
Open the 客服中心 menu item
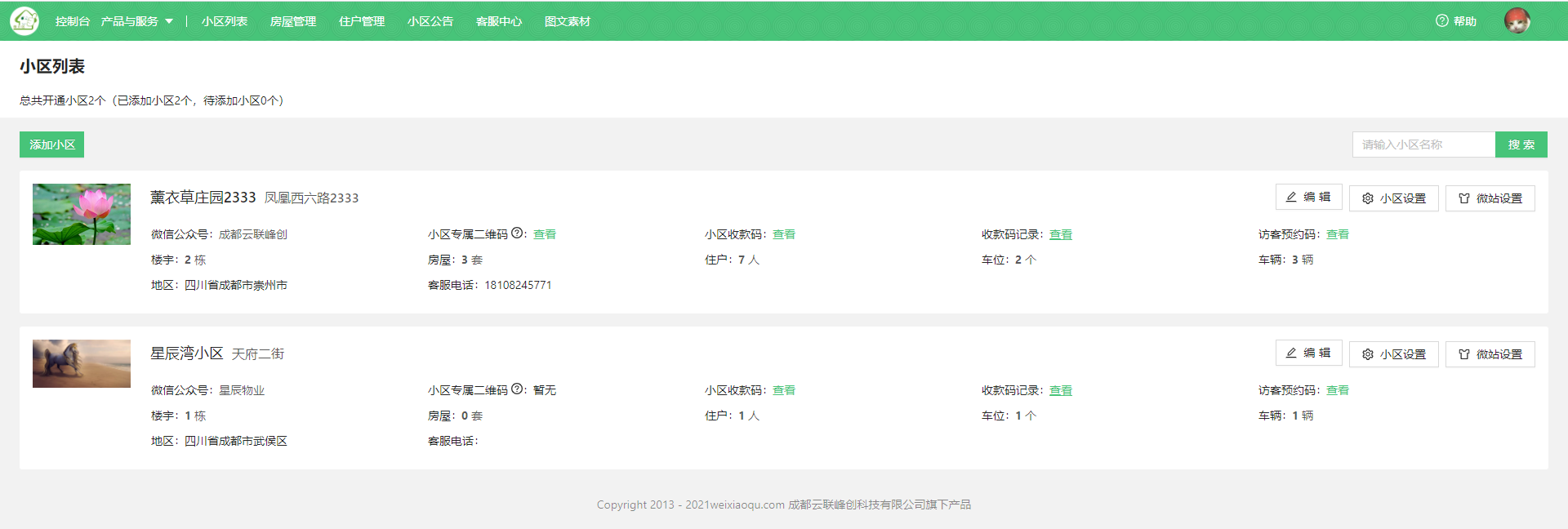tap(499, 21)
